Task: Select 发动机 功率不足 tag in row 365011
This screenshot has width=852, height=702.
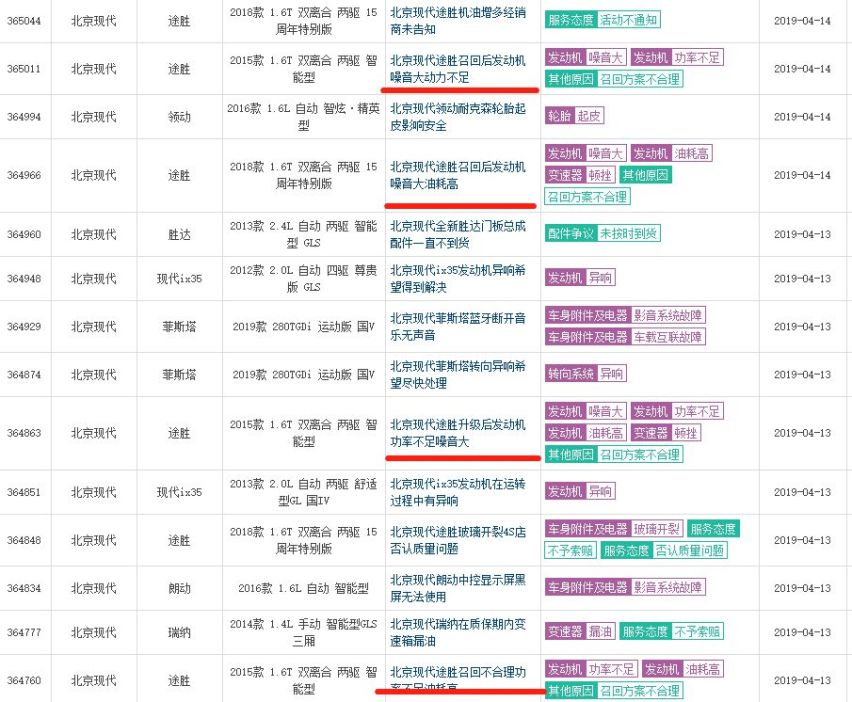Action: pyautogui.click(x=677, y=58)
